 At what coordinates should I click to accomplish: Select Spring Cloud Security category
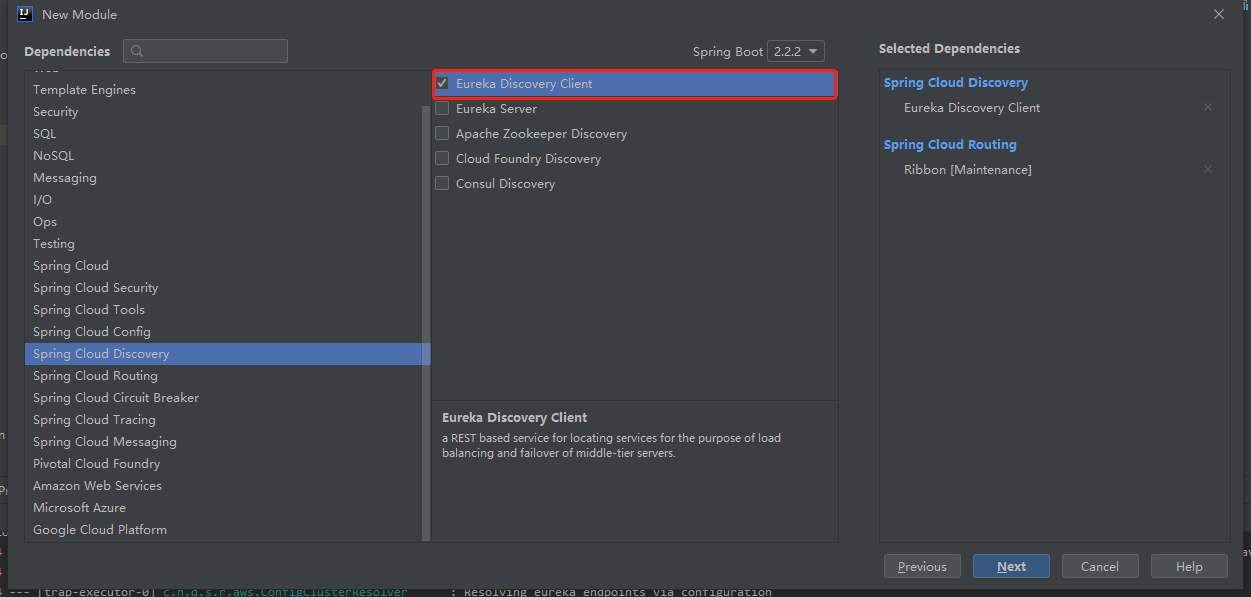coord(226,288)
